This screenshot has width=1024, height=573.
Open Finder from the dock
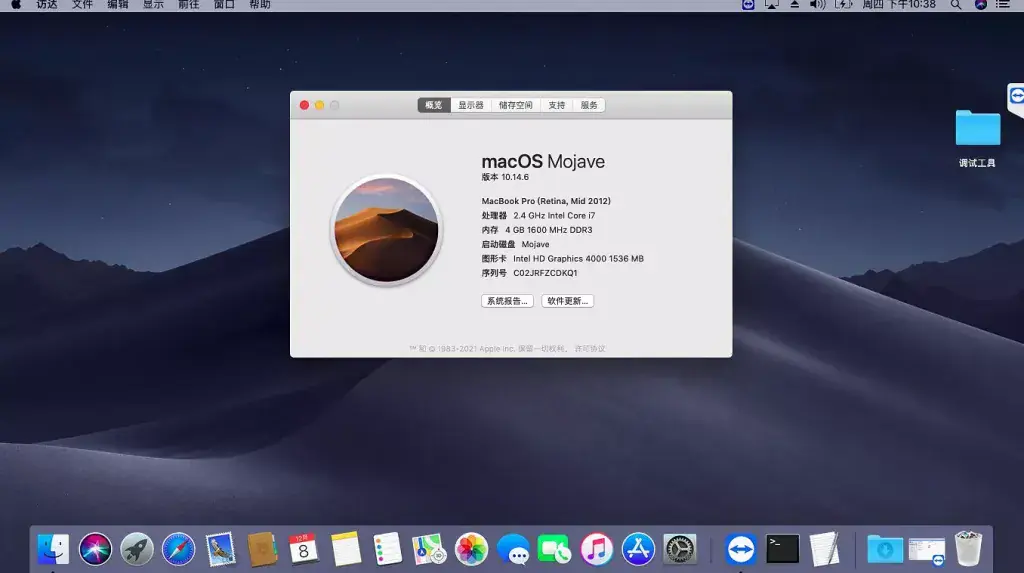[x=54, y=549]
